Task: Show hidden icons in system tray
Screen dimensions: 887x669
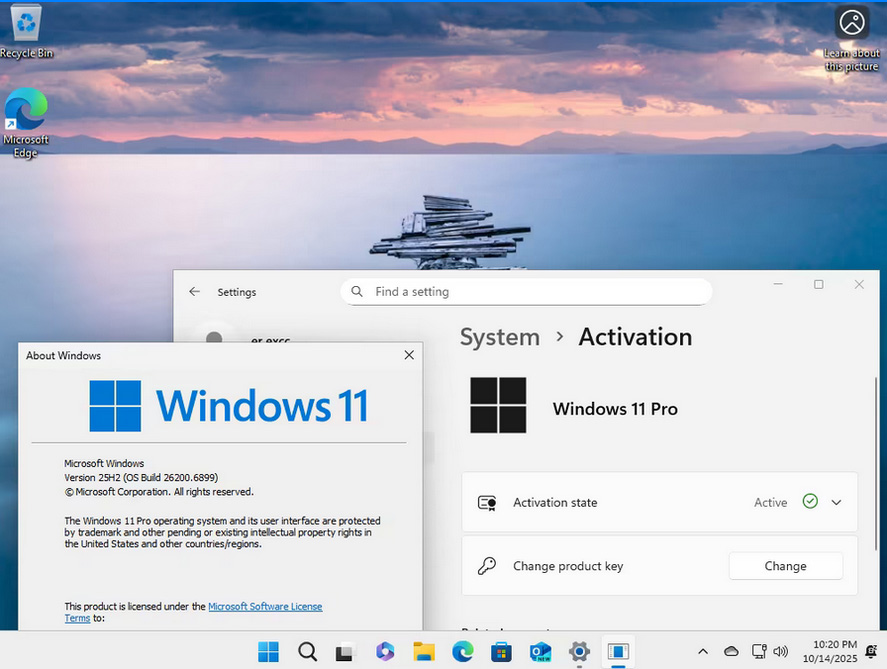Action: 702,652
